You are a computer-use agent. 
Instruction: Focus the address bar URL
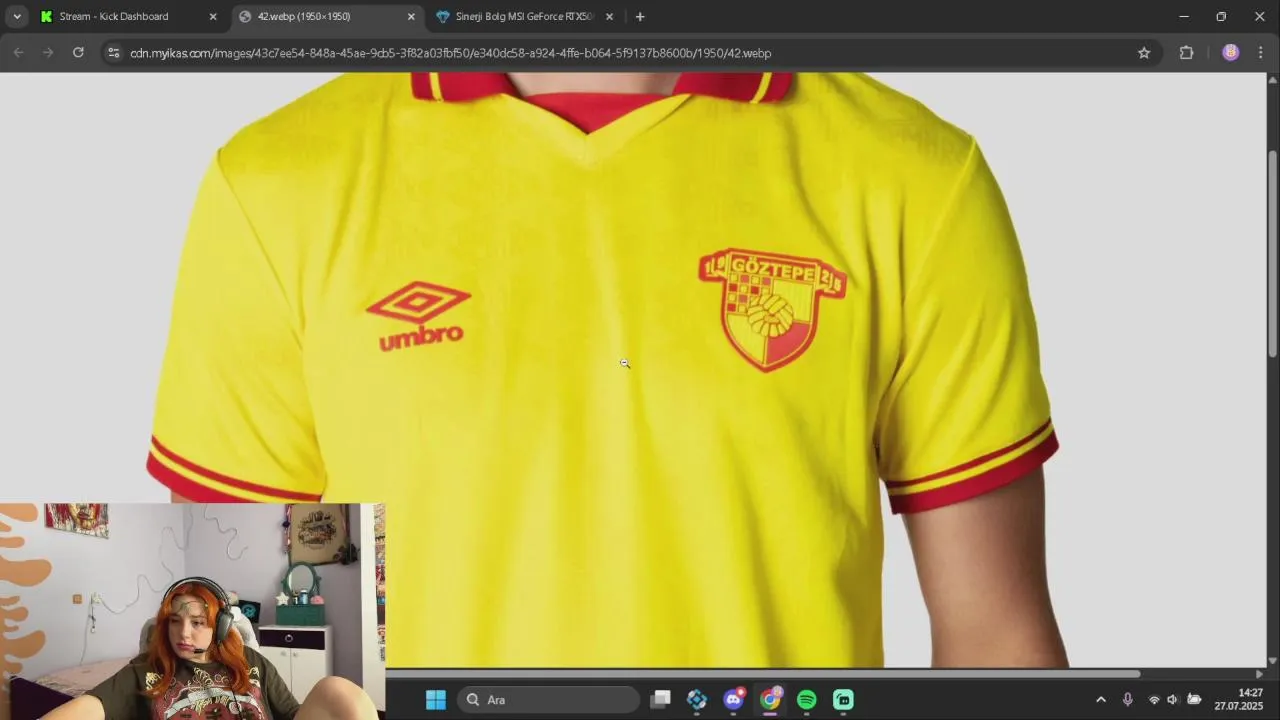(x=450, y=53)
